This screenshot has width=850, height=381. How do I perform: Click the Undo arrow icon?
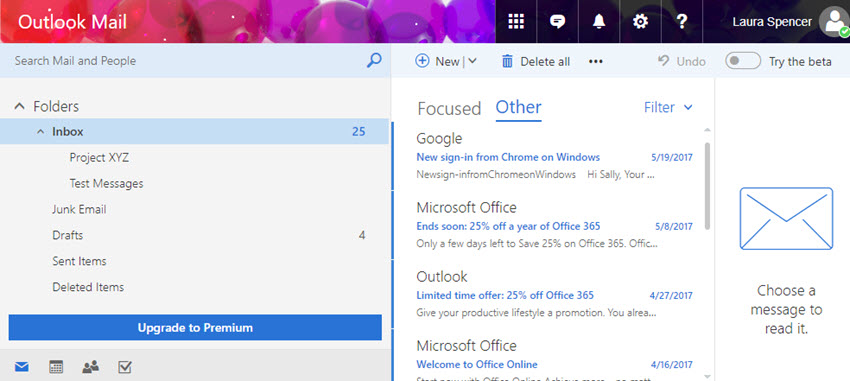click(x=664, y=60)
